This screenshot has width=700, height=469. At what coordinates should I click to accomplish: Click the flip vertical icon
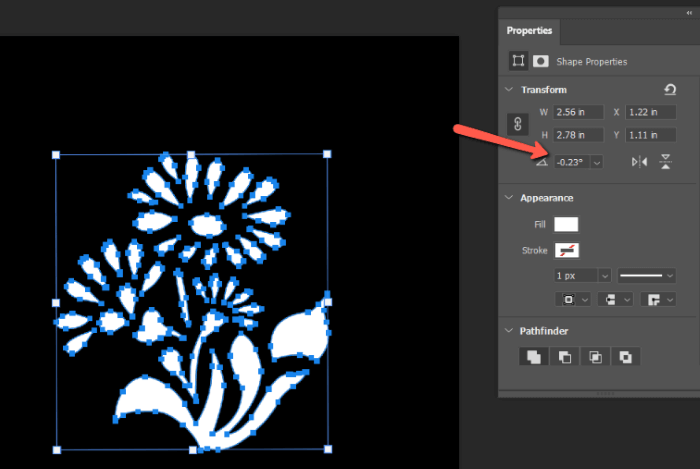click(666, 162)
